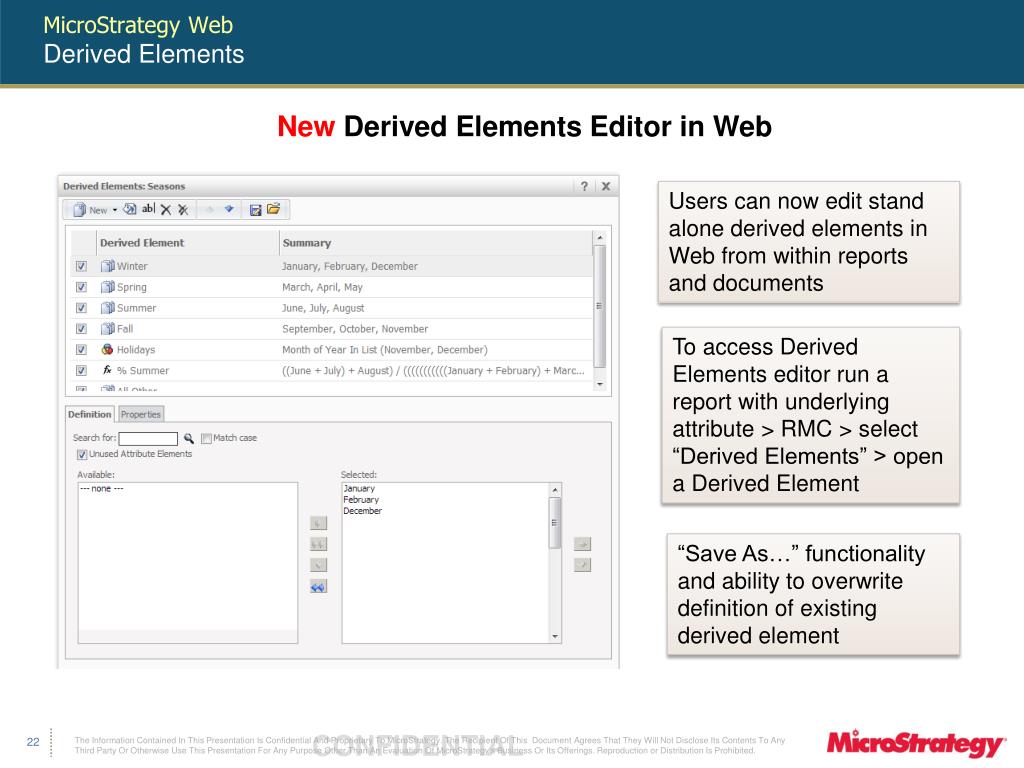Select the Winter derived element name
Screen dimensions: 1024x768
[x=132, y=266]
